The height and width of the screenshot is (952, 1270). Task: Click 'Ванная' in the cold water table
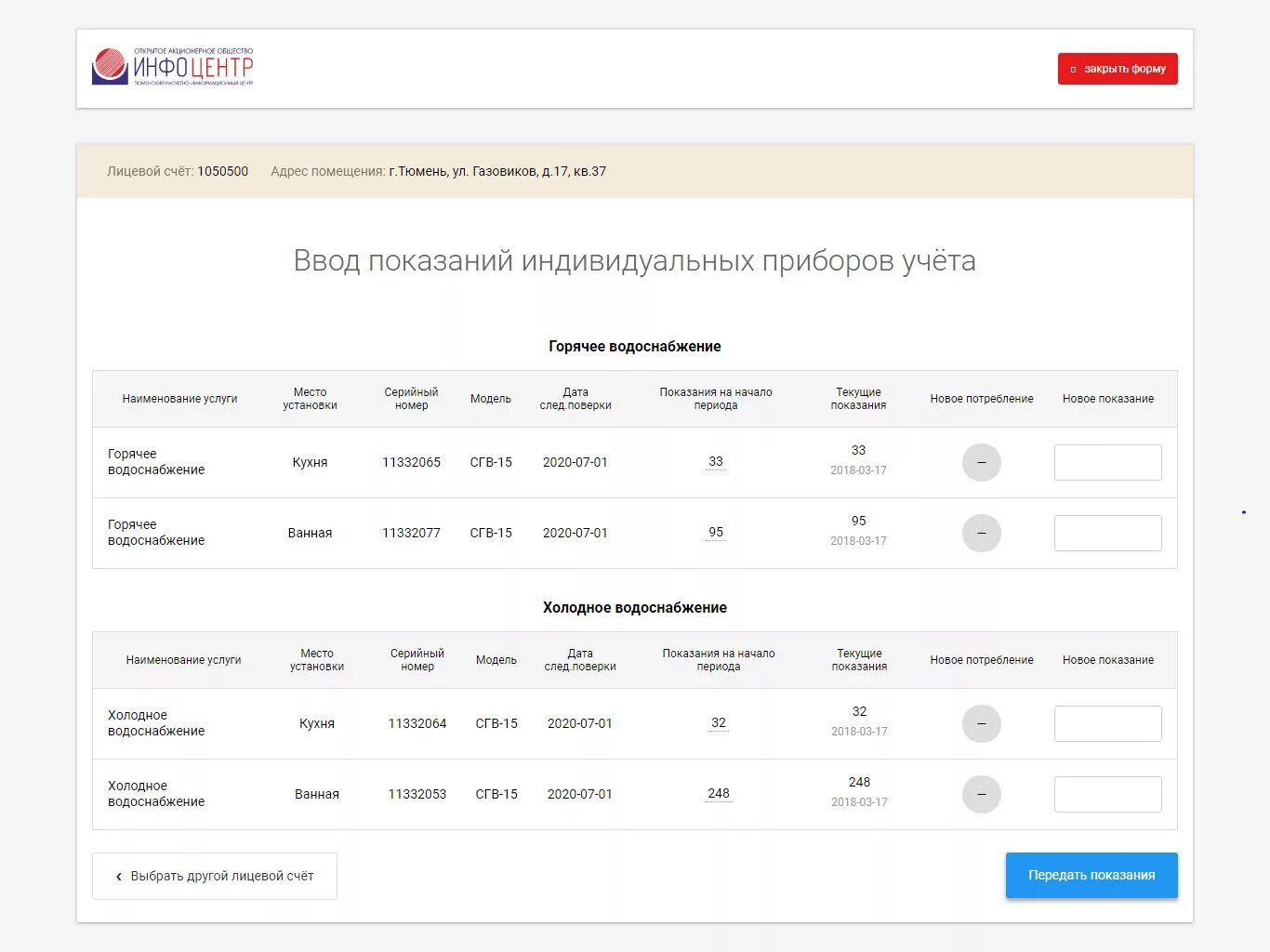coord(317,794)
